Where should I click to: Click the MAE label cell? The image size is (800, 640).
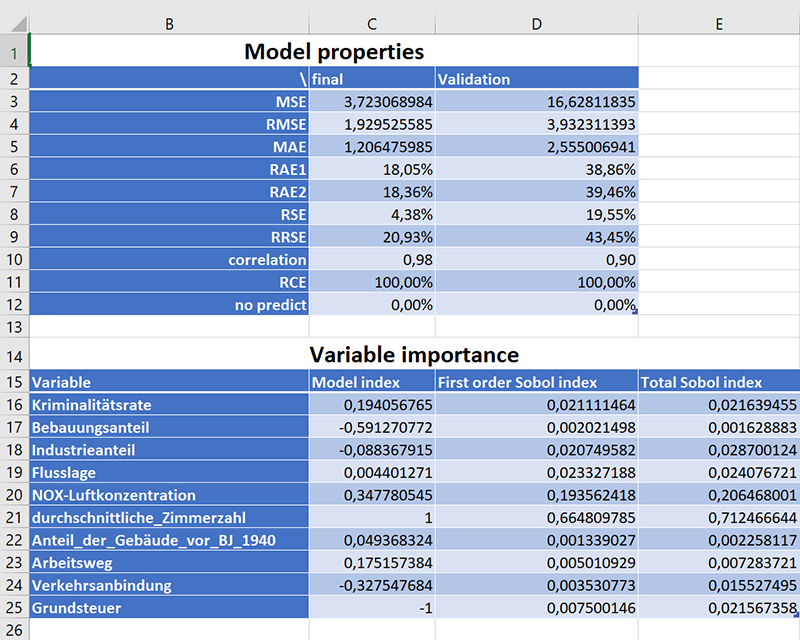[169, 146]
